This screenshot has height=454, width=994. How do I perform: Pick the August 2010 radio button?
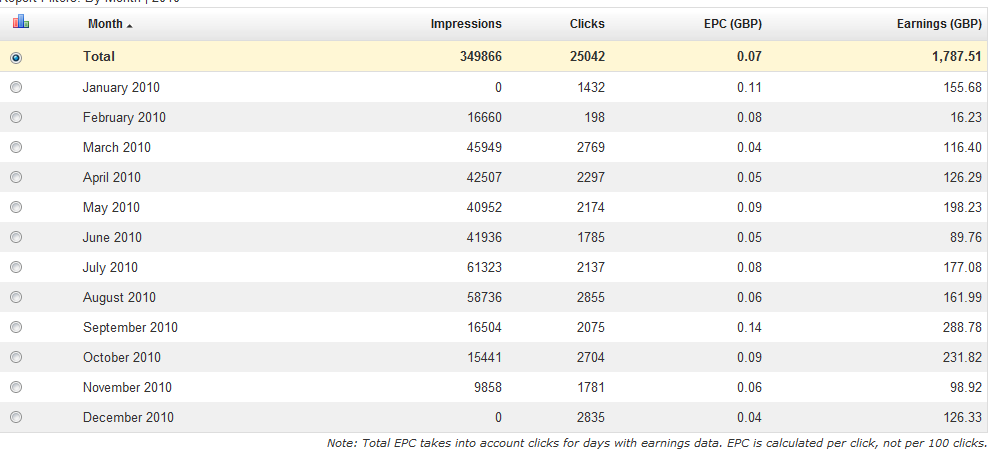pyautogui.click(x=16, y=297)
